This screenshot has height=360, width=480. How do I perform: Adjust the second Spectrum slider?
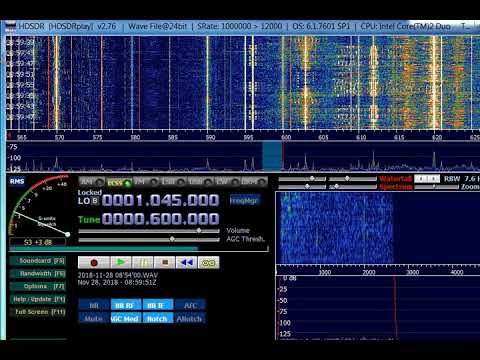click(x=353, y=186)
